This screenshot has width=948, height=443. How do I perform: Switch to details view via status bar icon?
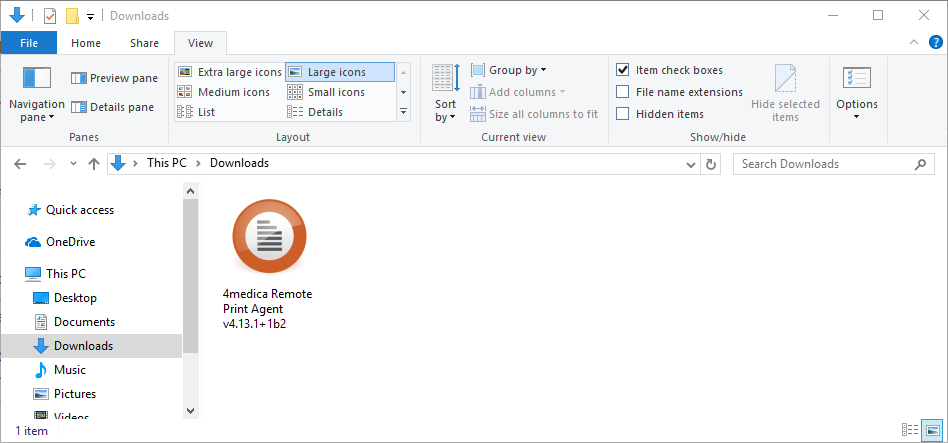(910, 430)
